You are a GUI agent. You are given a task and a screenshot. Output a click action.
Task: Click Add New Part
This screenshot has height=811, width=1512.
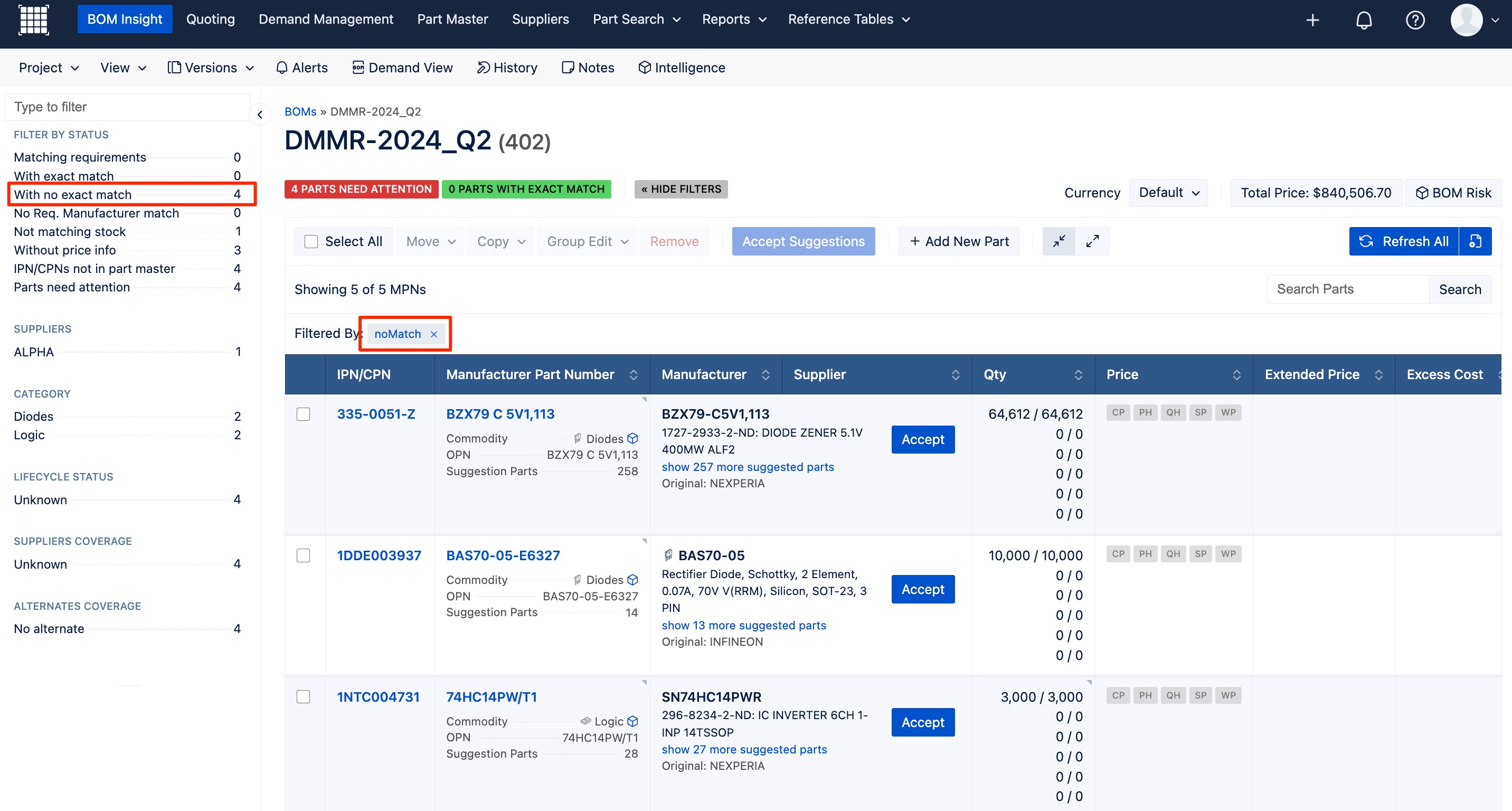click(959, 242)
